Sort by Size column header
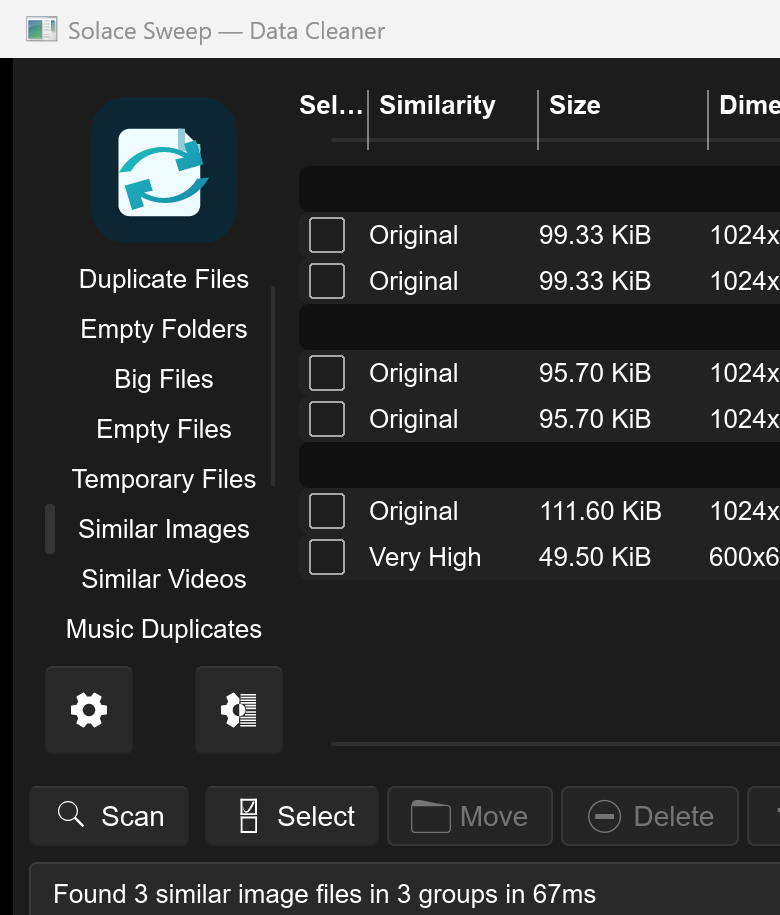 [x=575, y=106]
